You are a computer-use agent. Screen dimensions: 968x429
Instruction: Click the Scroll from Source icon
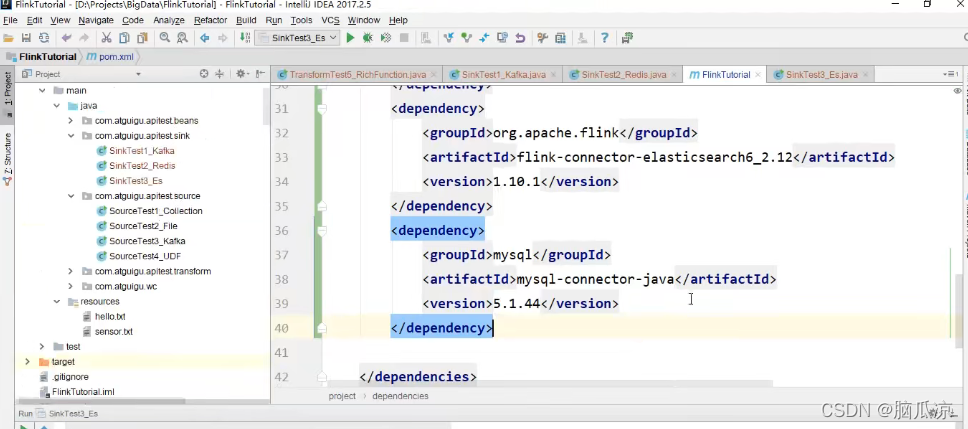tap(204, 74)
